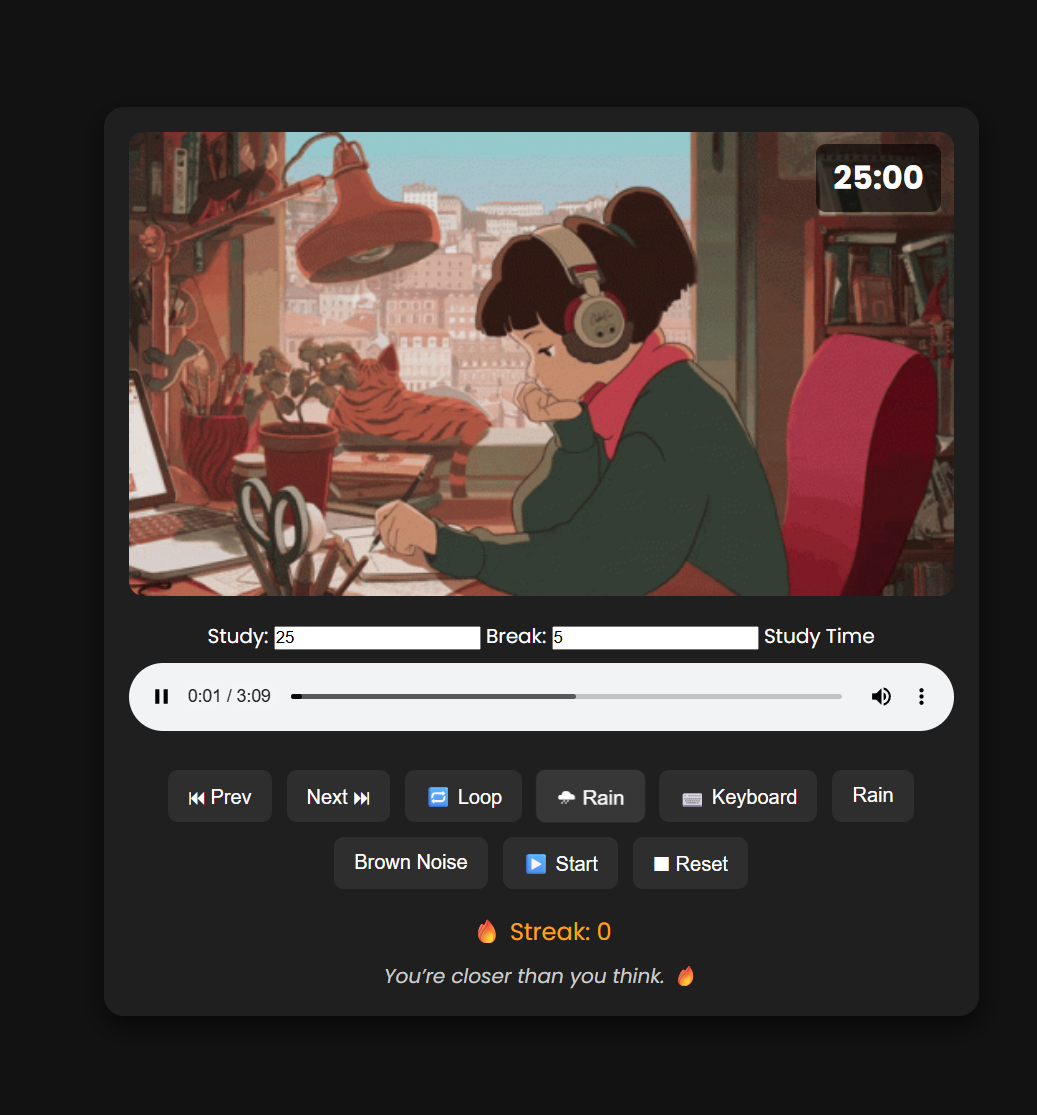1037x1115 pixels.
Task: Open audio player three-dot options menu
Action: click(x=921, y=696)
